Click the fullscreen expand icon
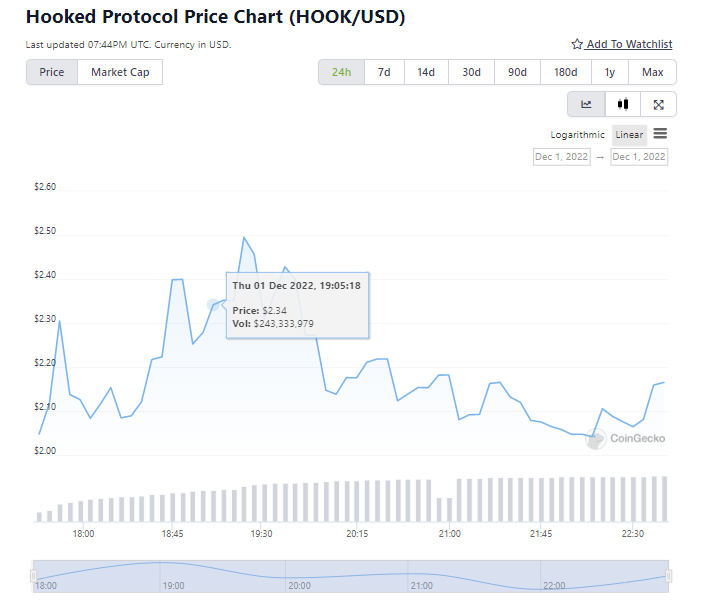 click(658, 104)
